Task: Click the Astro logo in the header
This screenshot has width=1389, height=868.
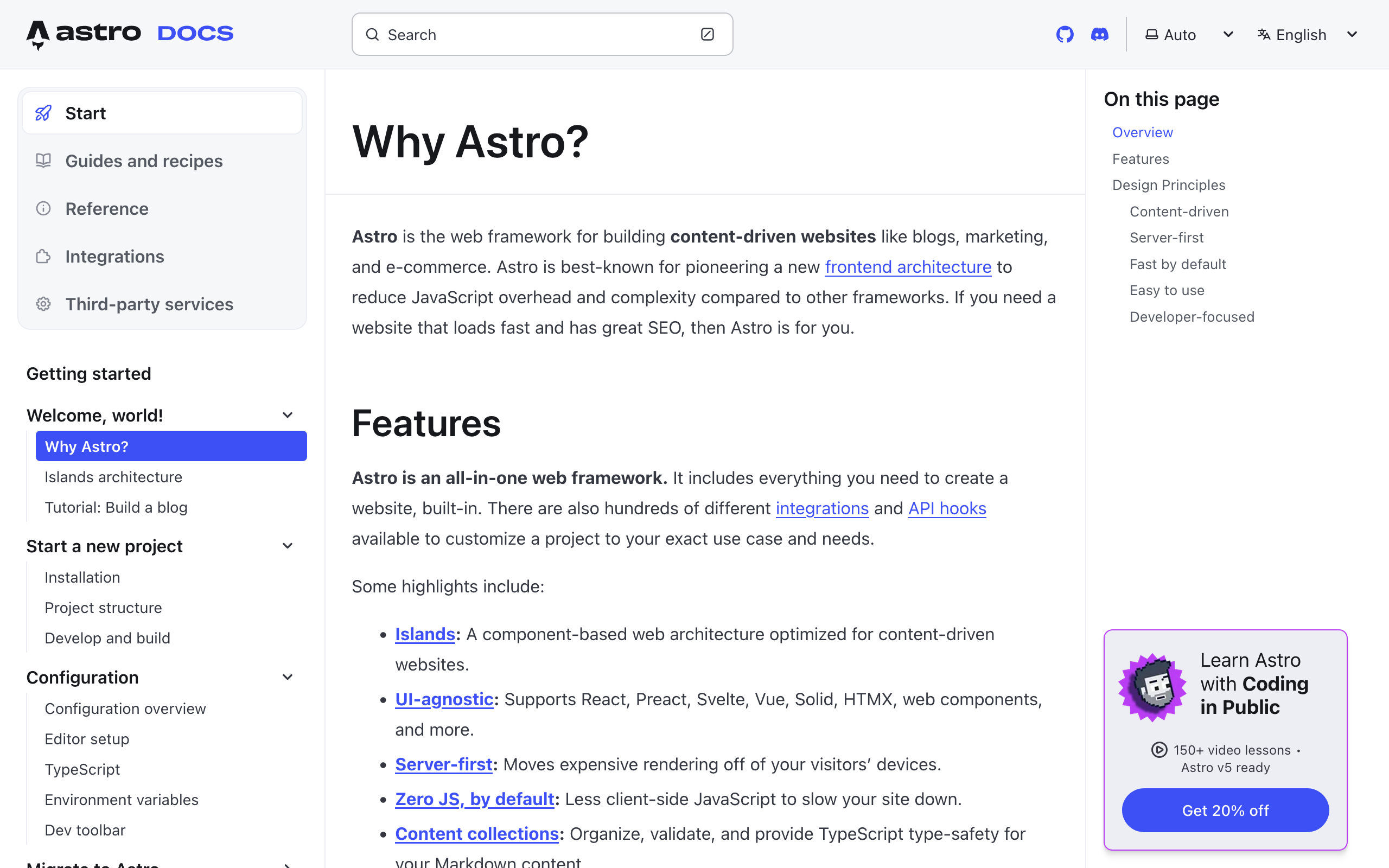Action: [83, 34]
